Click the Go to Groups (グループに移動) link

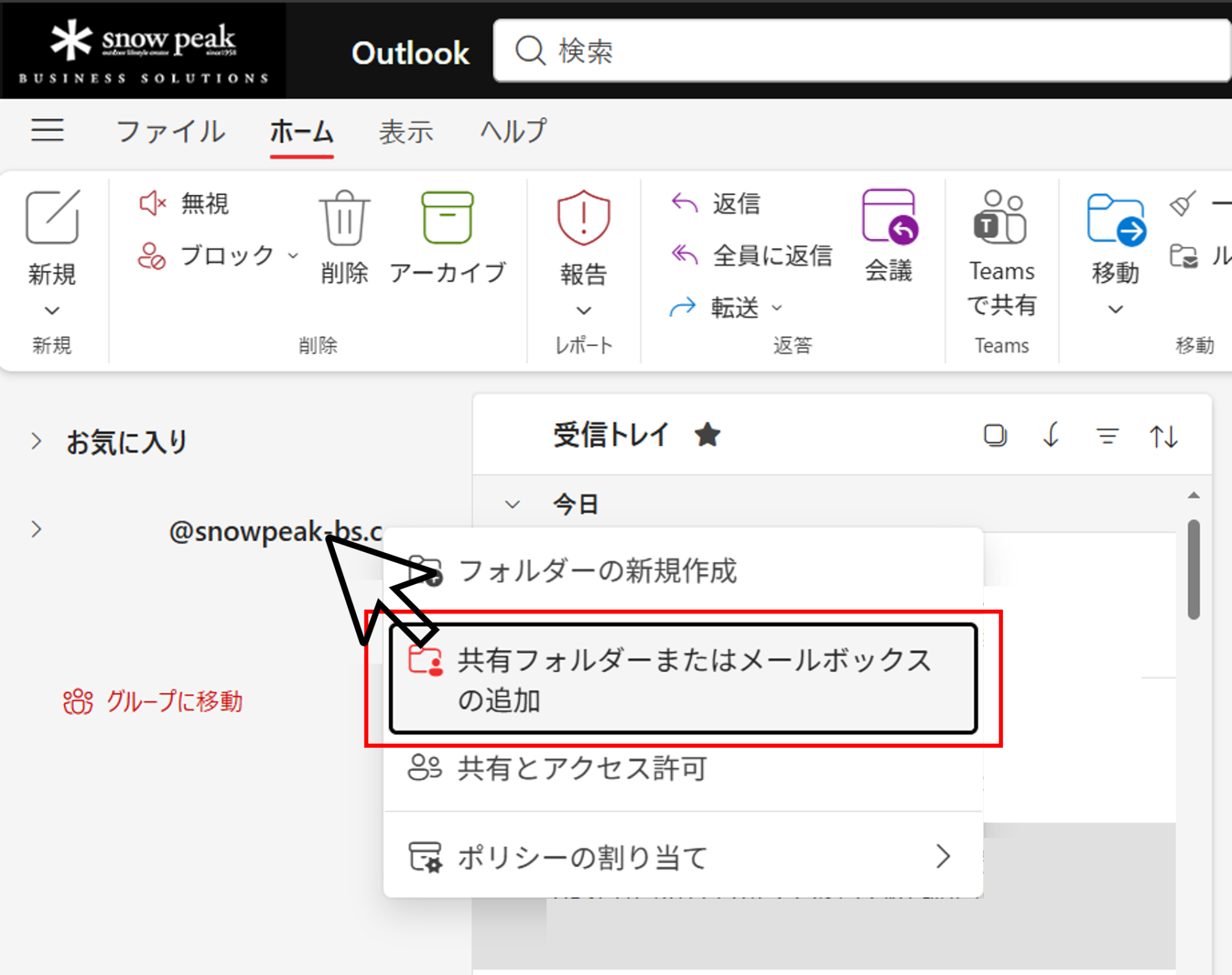click(x=154, y=702)
